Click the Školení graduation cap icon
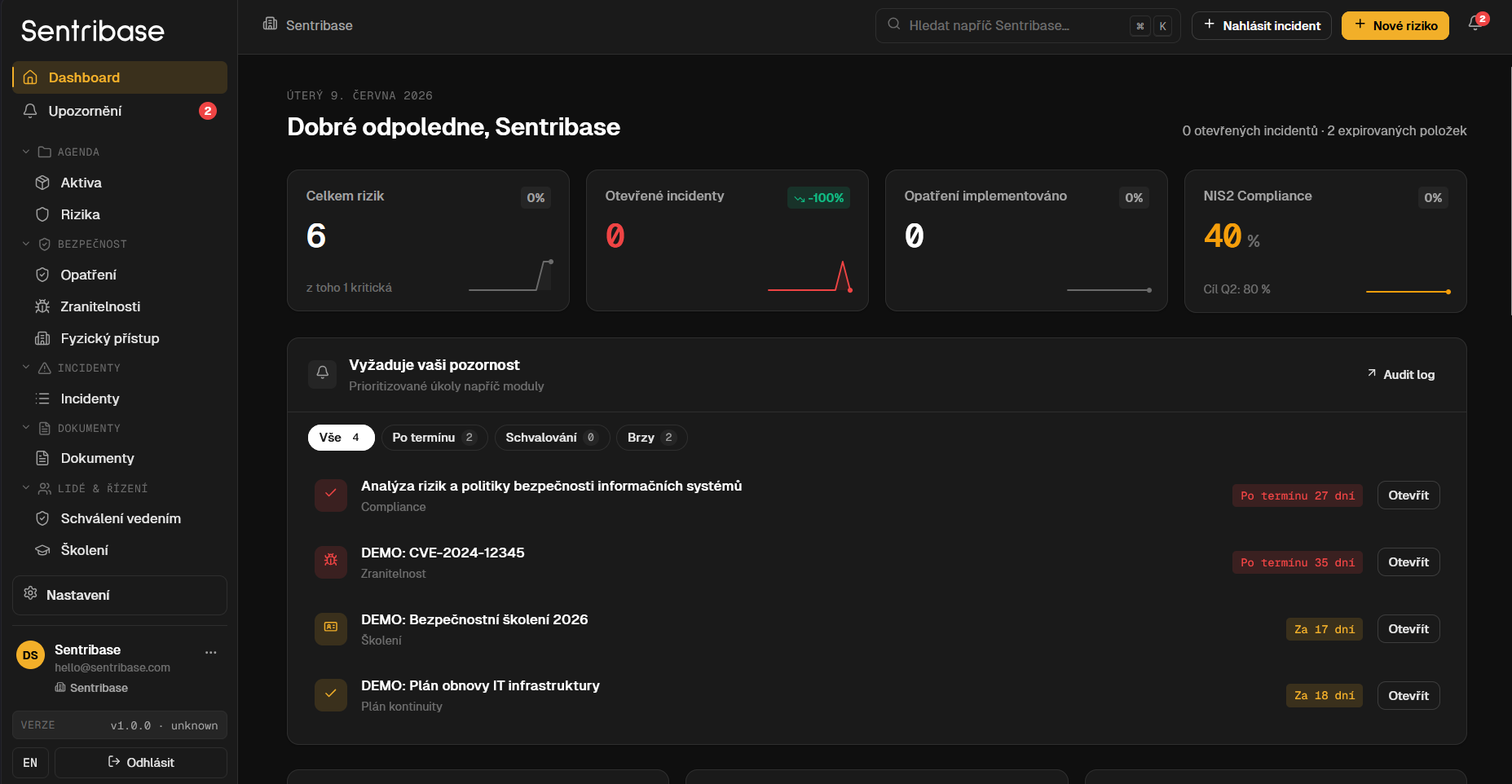 [42, 550]
